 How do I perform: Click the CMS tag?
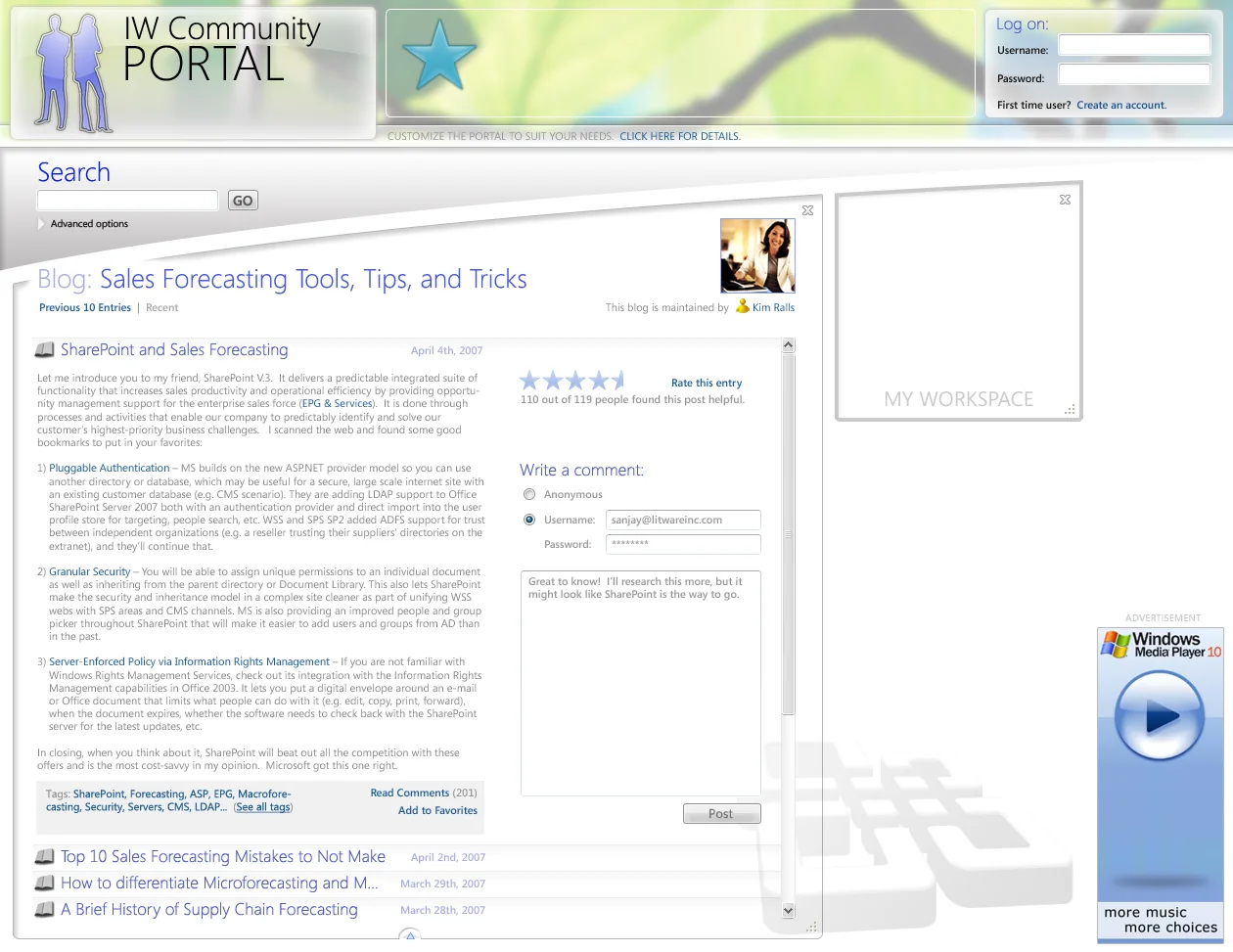[178, 807]
